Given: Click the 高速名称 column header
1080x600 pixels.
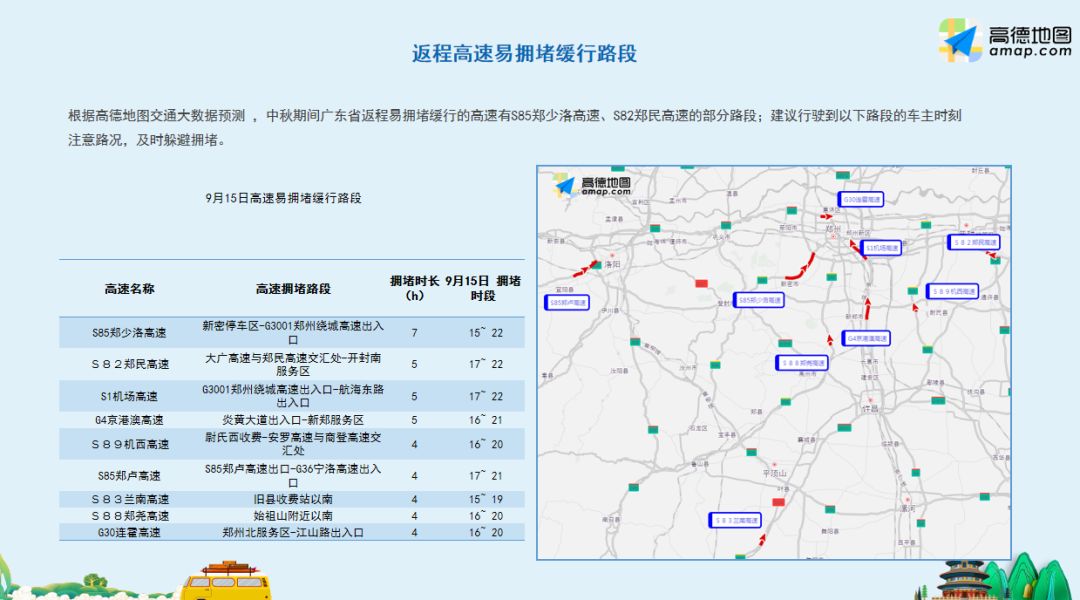Looking at the screenshot, I should coord(130,288).
